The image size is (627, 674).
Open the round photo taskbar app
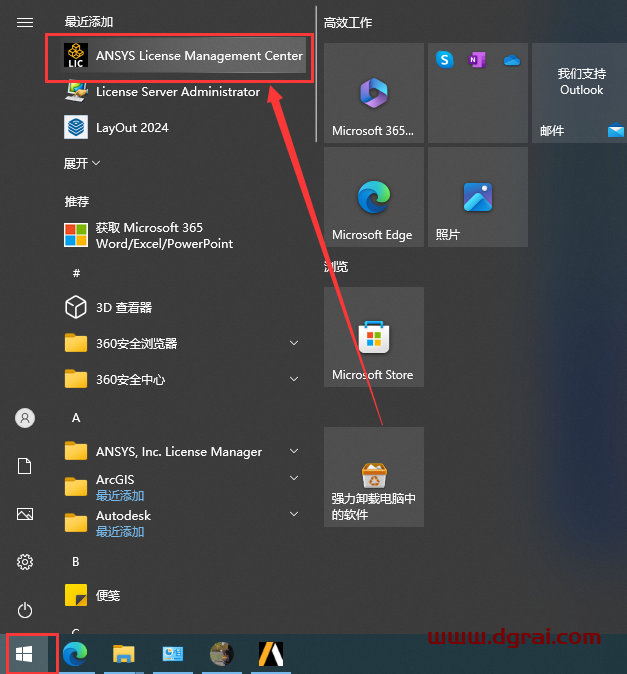(x=222, y=654)
